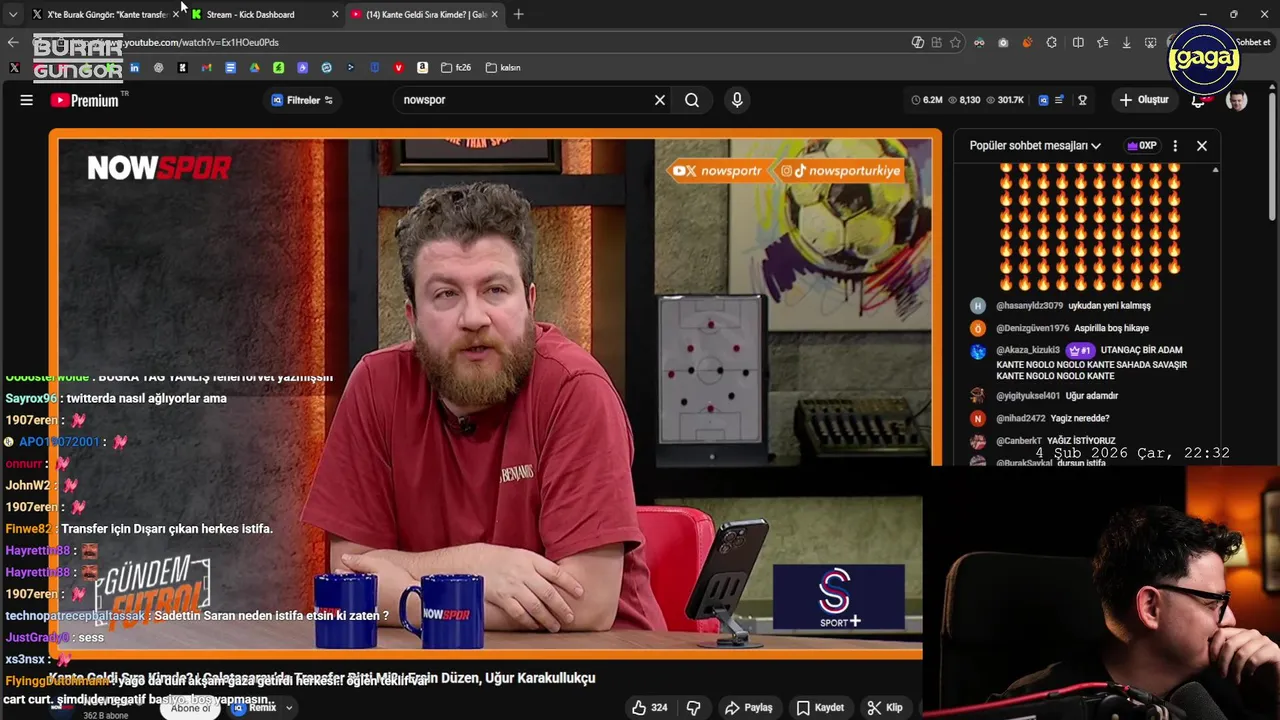1280x720 pixels.
Task: Open chat three-dot options menu
Action: pos(1175,146)
